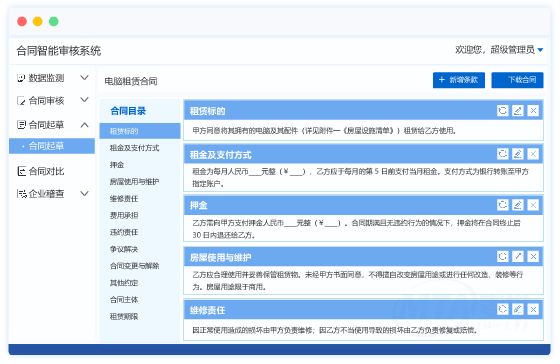Image resolution: width=560 pixels, height=364 pixels.
Task: Select 费用承担 in the catalog list
Action: (x=124, y=215)
